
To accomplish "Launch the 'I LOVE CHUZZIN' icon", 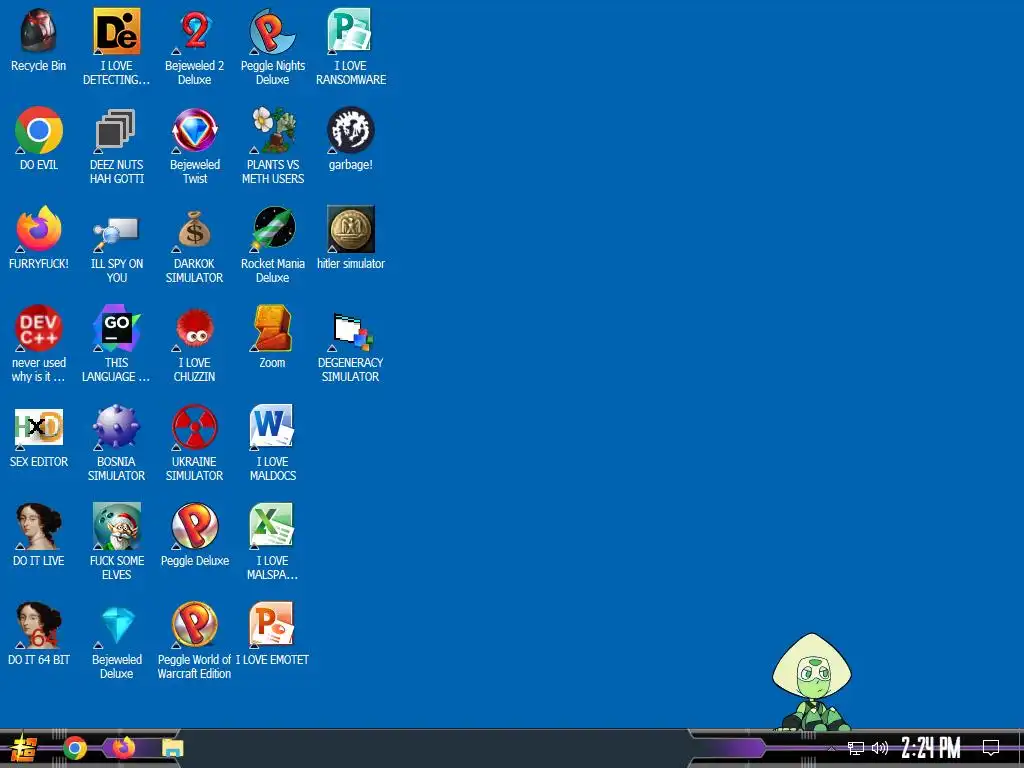I will coord(195,328).
